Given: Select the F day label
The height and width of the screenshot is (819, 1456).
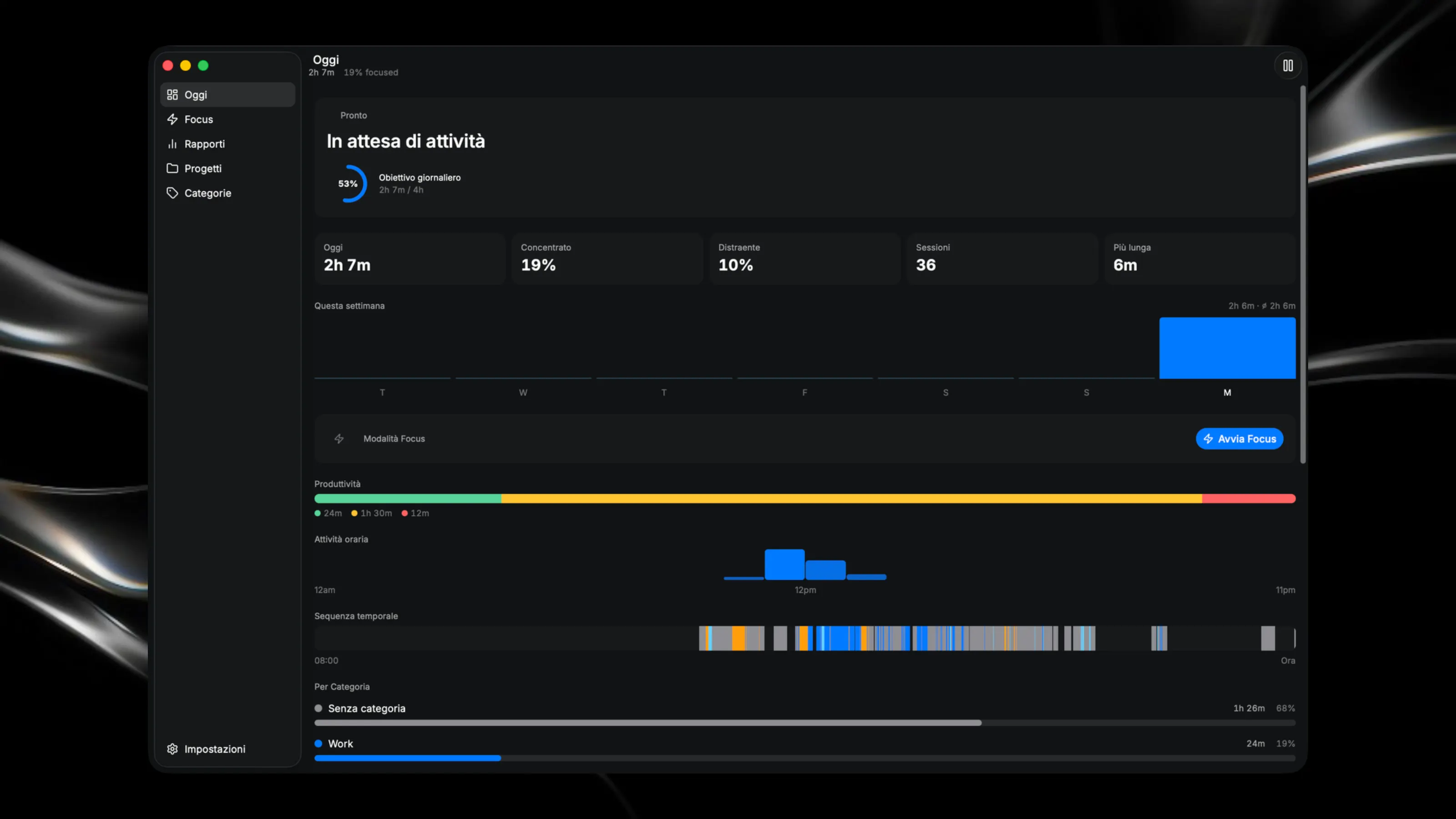Looking at the screenshot, I should [805, 392].
